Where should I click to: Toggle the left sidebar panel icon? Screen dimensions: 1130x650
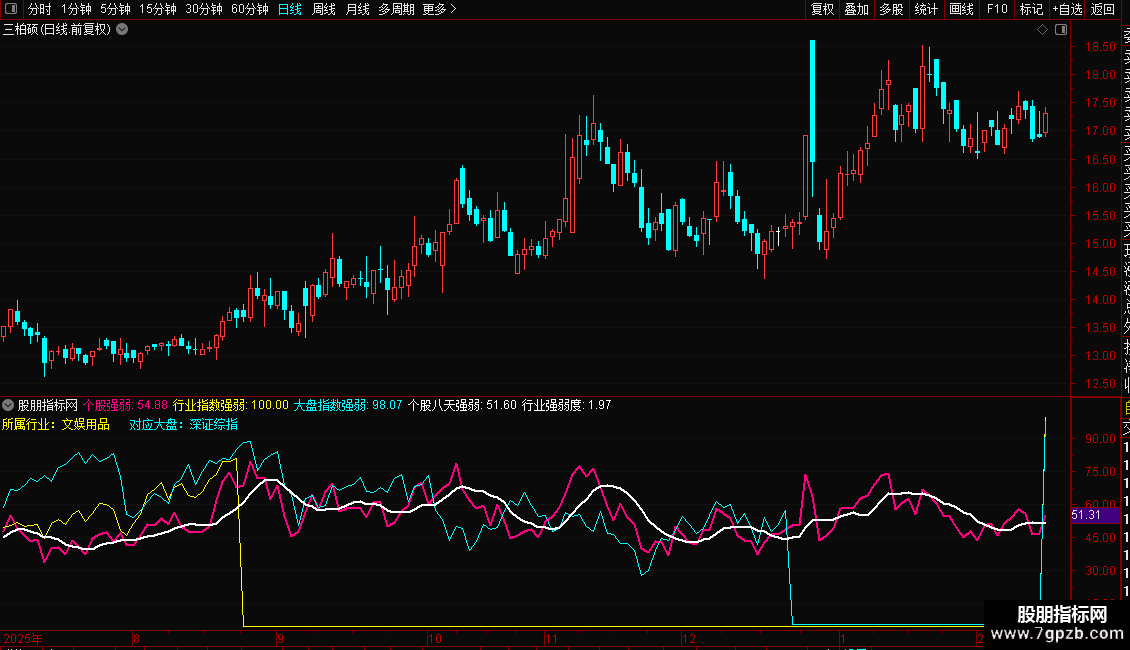tap(13, 9)
